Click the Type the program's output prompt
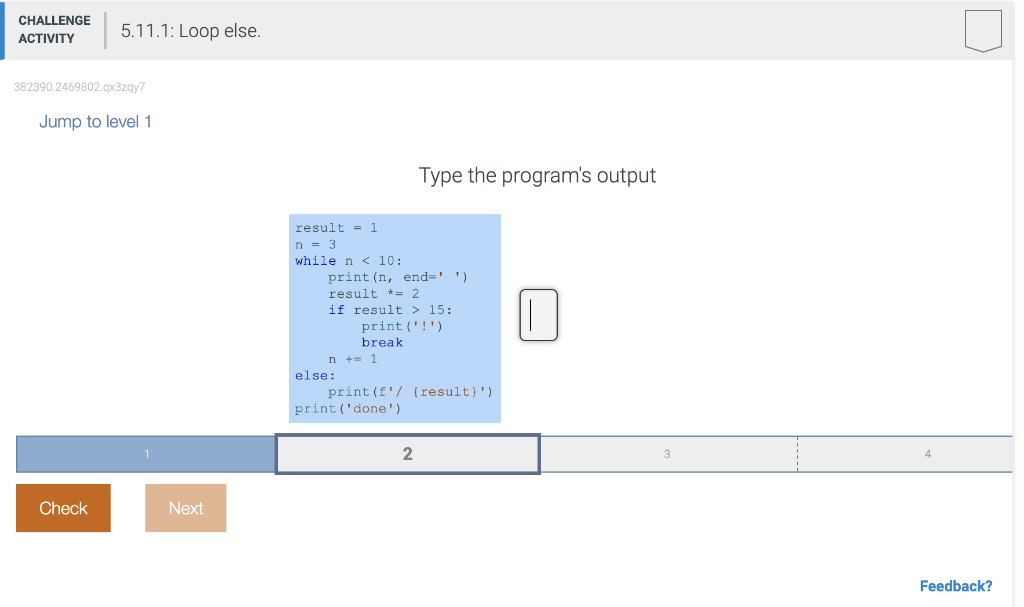 pyautogui.click(x=537, y=175)
